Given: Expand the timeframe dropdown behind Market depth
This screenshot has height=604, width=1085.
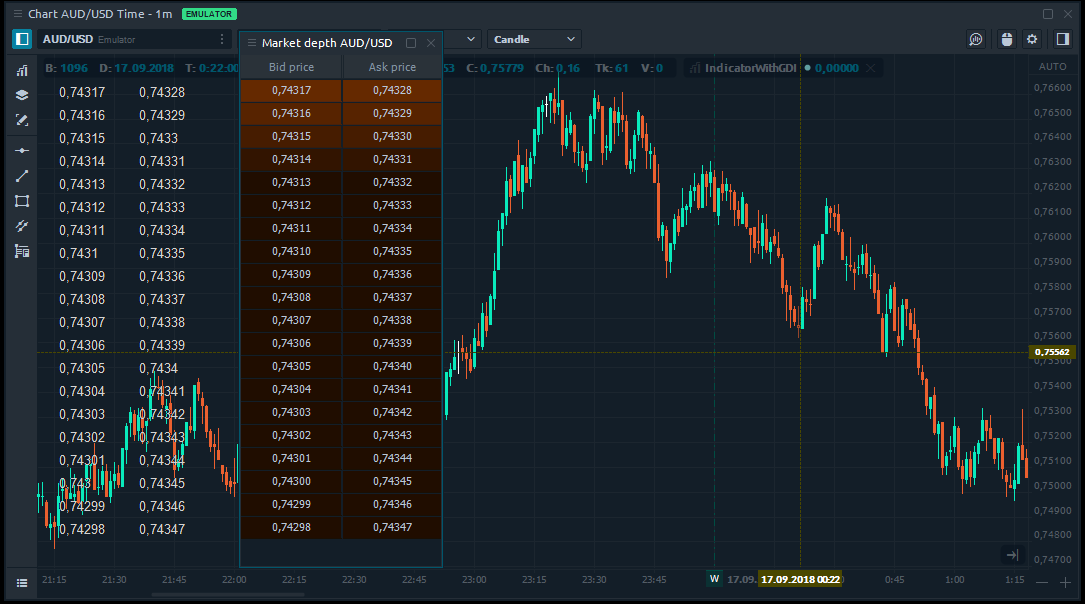Looking at the screenshot, I should click(470, 39).
